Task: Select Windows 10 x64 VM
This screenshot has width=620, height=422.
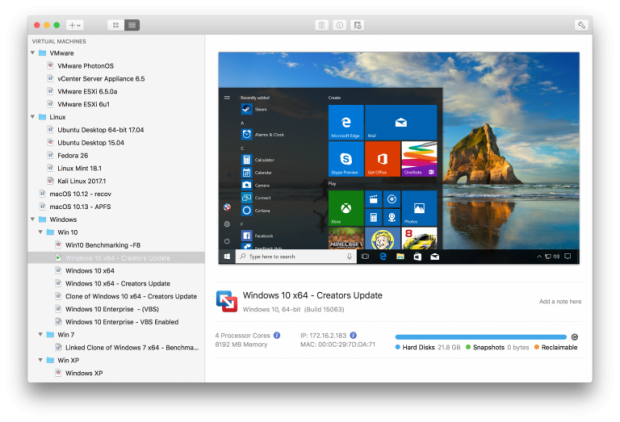Action: coord(90,271)
